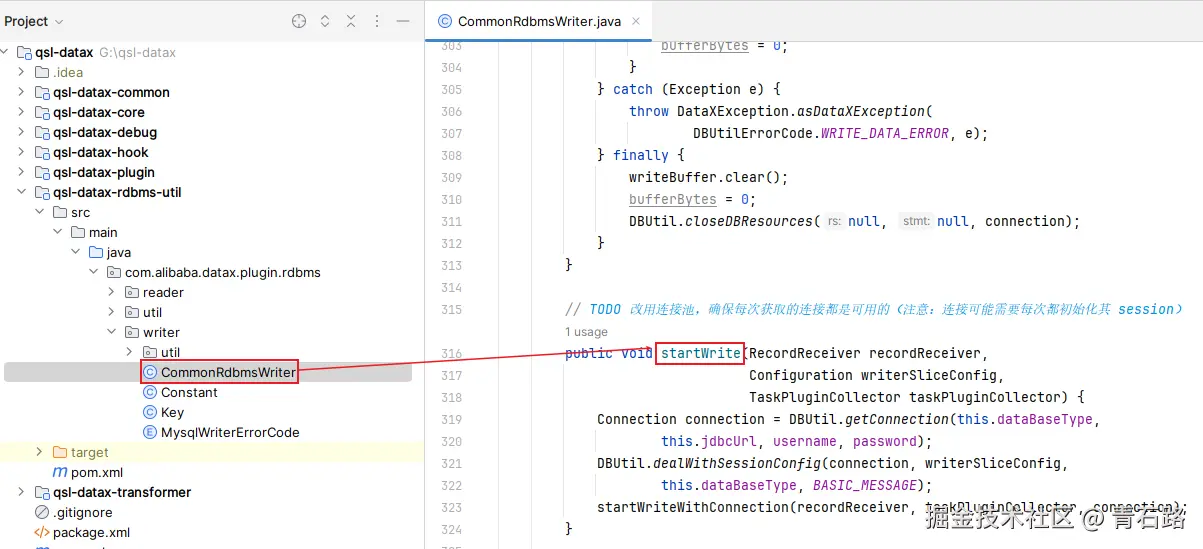Image resolution: width=1203 pixels, height=549 pixels.
Task: Expand the .idea folder
Action: click(22, 72)
